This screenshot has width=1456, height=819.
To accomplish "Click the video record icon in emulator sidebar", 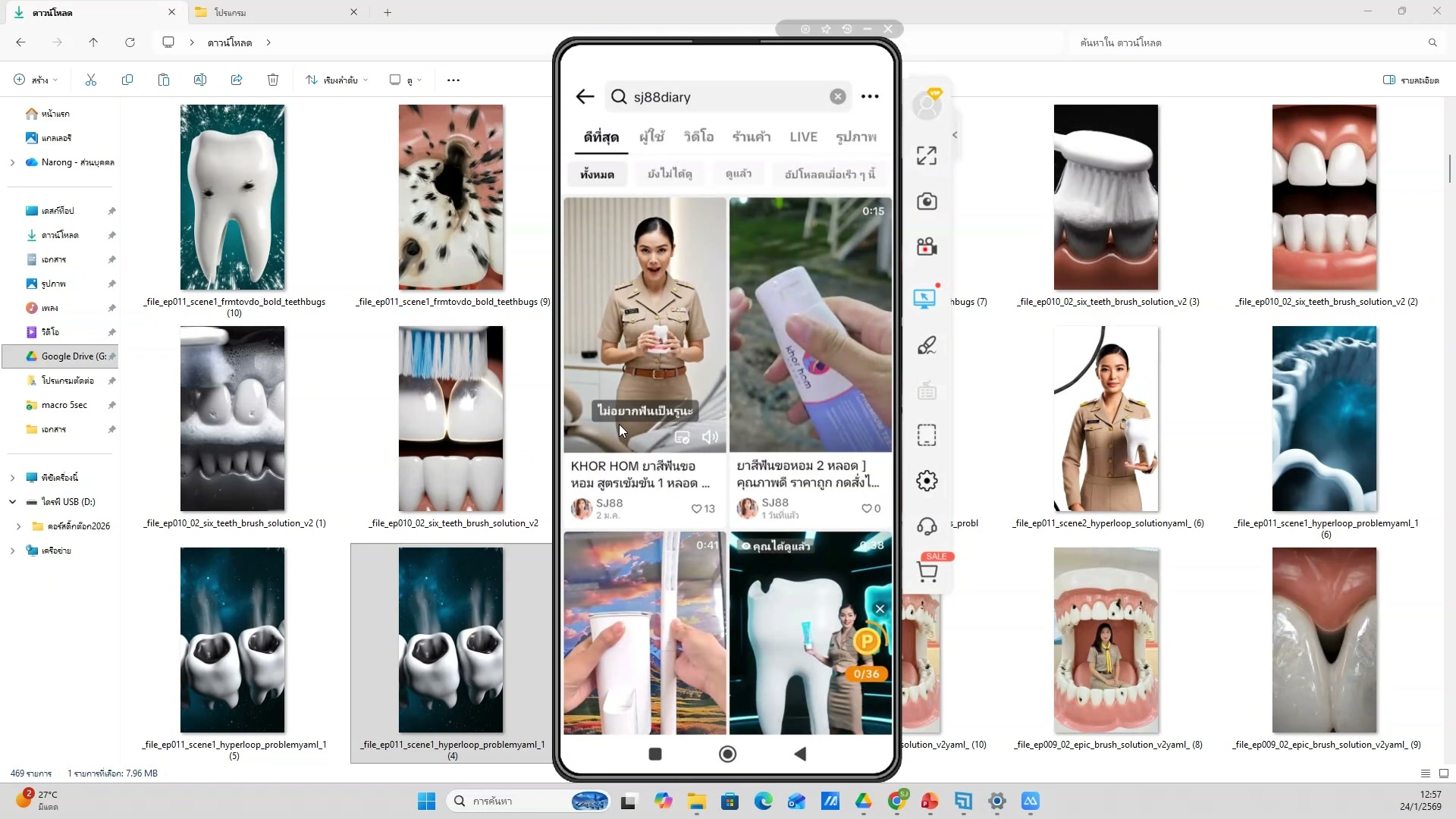I will click(x=927, y=247).
